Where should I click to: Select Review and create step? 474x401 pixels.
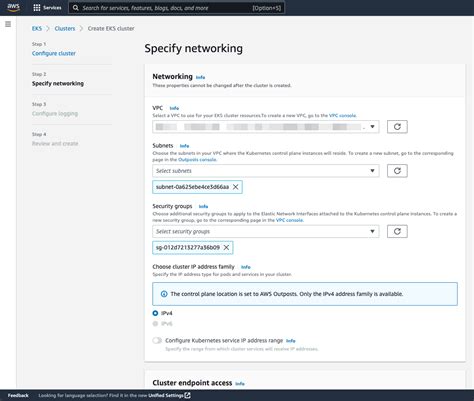pyautogui.click(x=55, y=144)
